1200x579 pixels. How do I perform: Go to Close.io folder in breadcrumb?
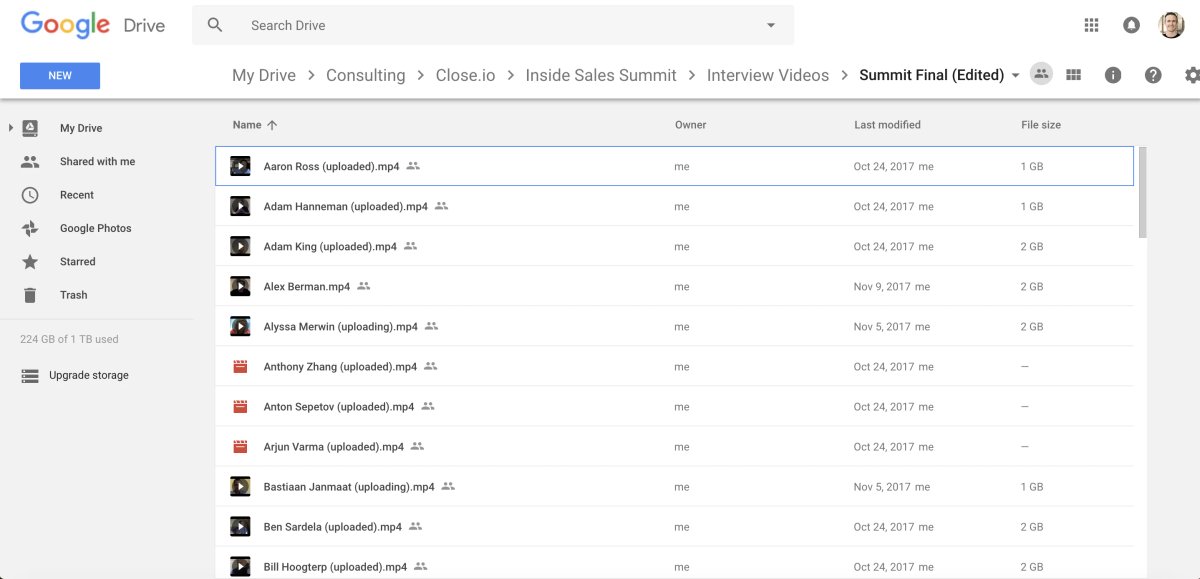pos(466,75)
